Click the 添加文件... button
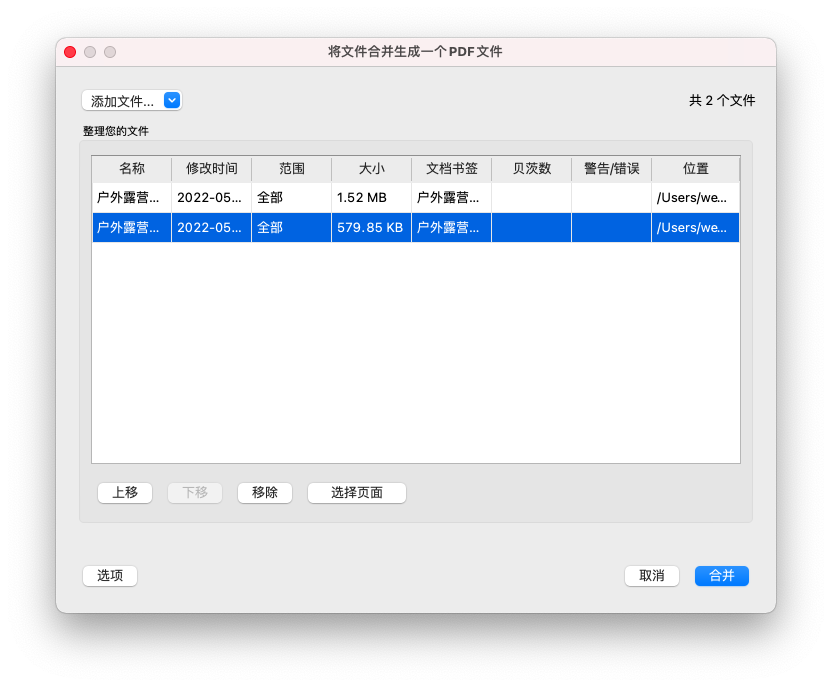This screenshot has width=832, height=687. click(x=122, y=101)
